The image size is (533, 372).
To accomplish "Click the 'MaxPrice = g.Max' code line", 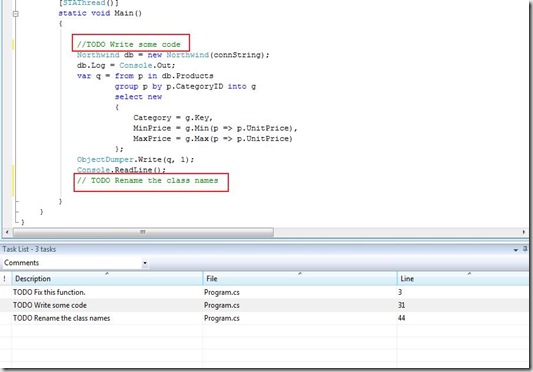I will [x=213, y=139].
